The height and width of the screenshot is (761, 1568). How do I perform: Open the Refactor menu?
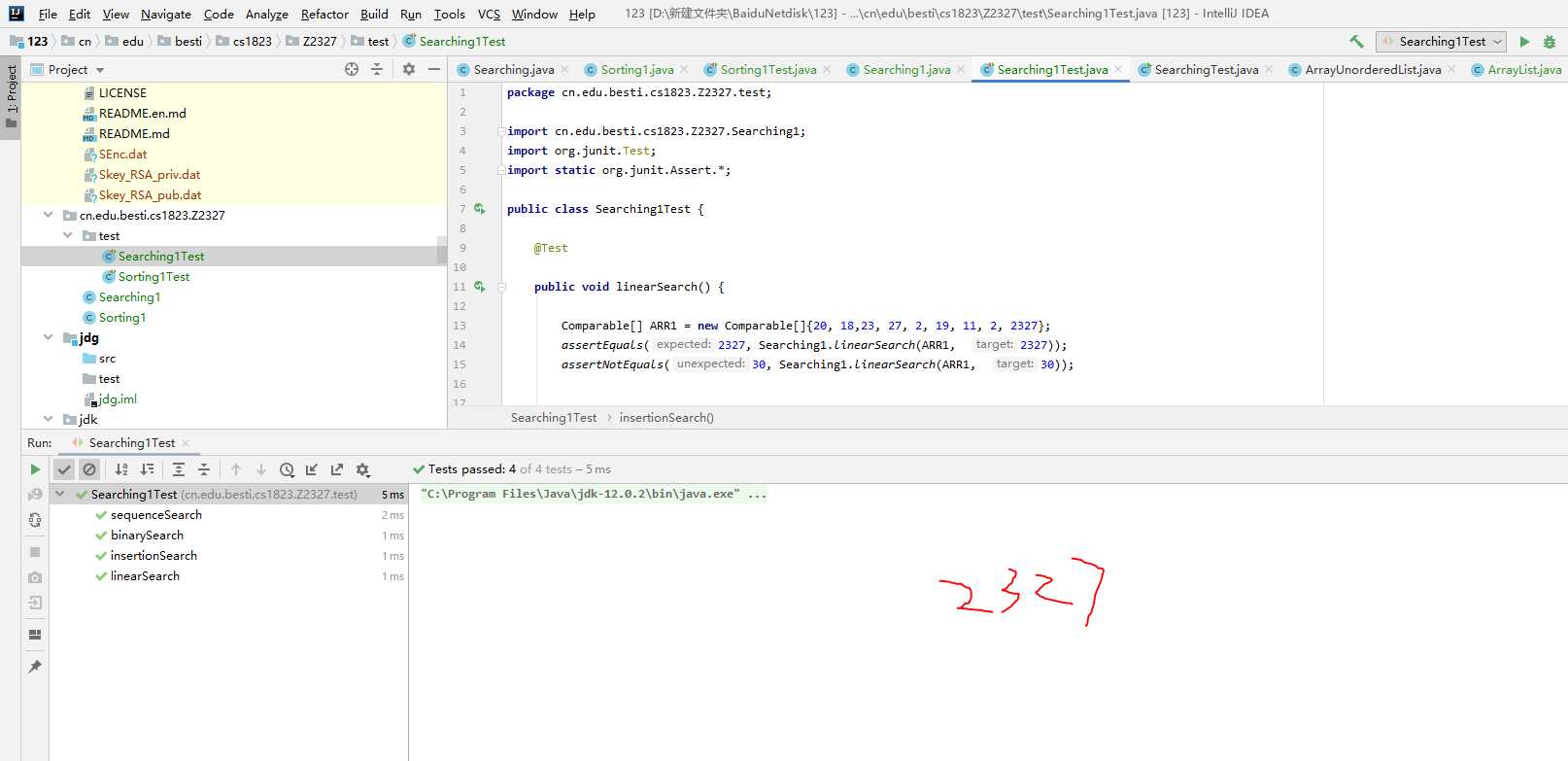[324, 14]
